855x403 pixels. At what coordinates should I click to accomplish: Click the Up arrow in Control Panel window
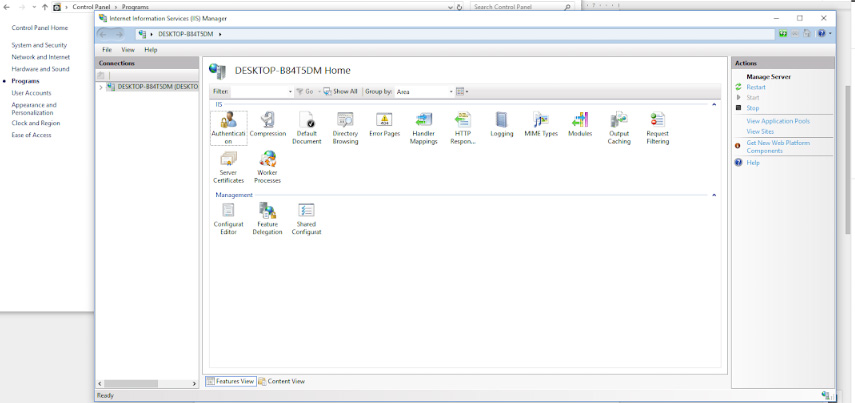click(x=45, y=7)
